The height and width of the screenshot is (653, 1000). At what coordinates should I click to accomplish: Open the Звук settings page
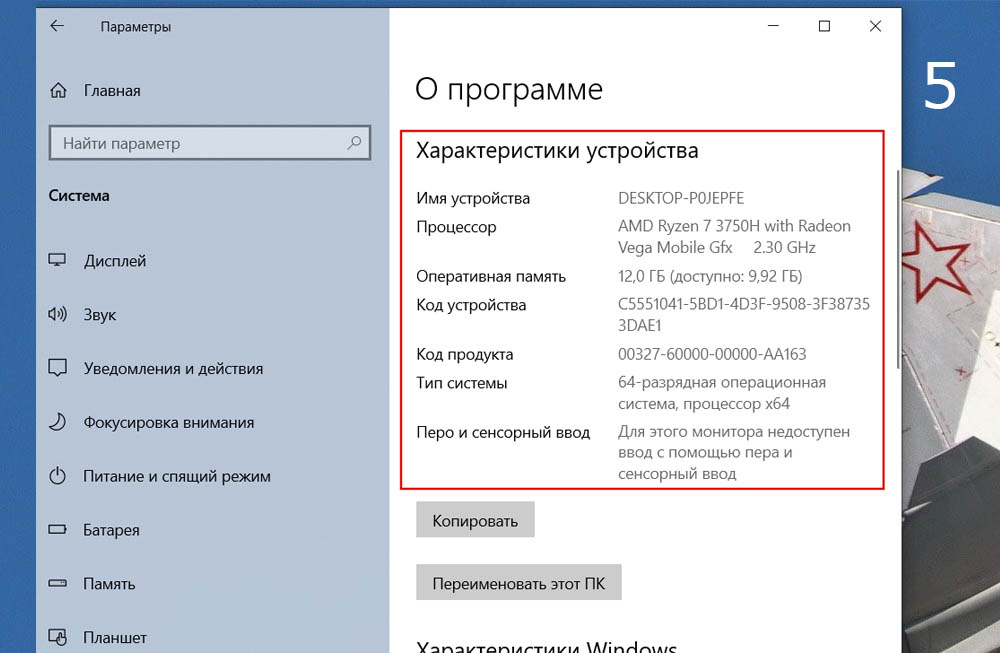pyautogui.click(x=99, y=314)
